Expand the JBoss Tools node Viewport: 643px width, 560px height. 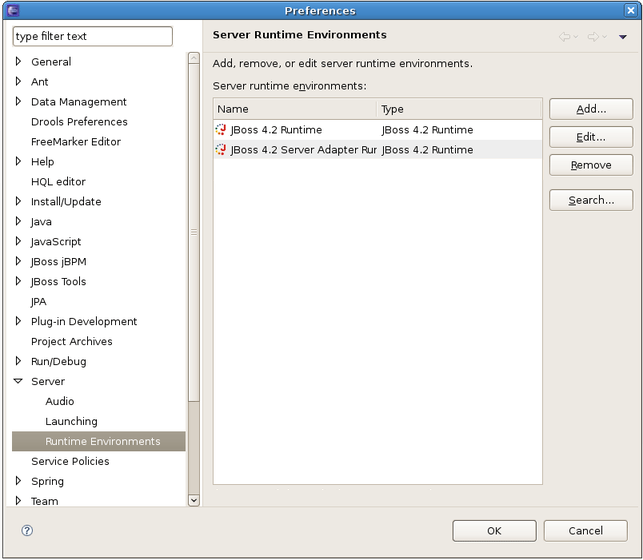(18, 282)
